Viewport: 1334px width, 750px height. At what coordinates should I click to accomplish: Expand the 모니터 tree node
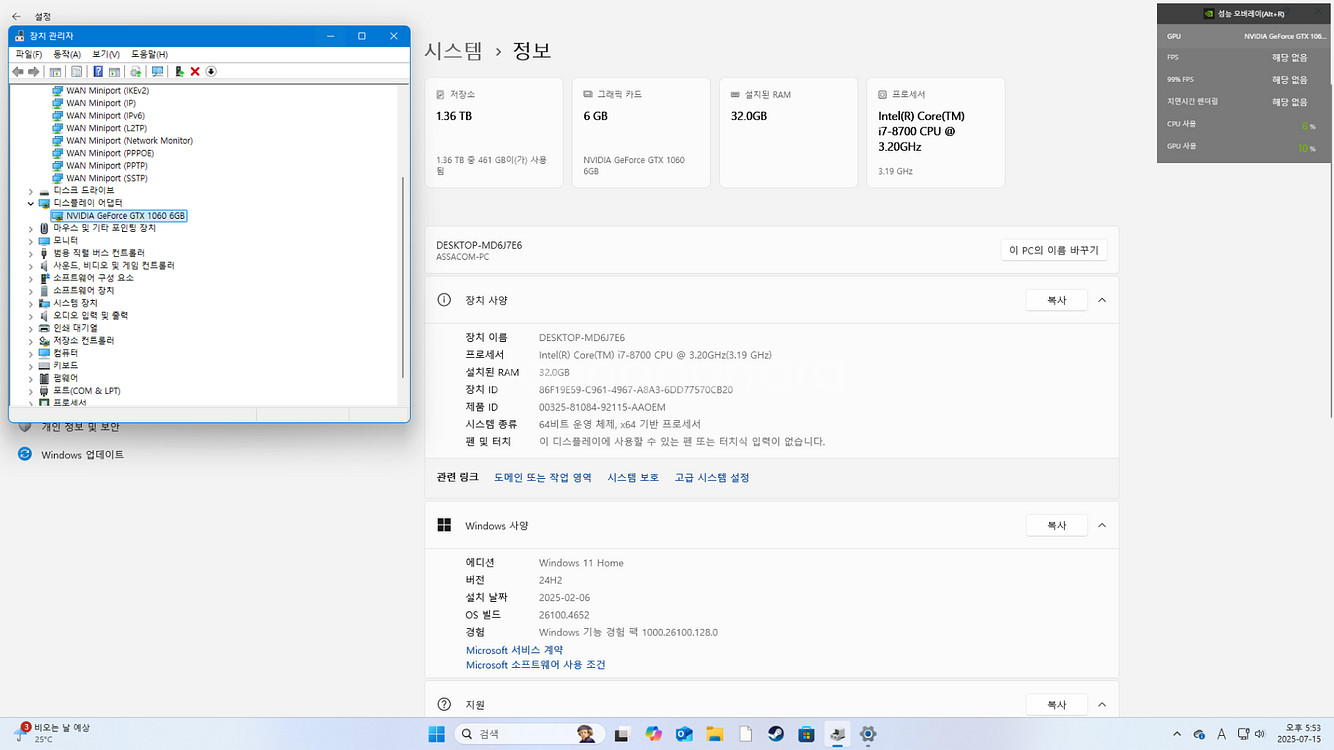click(31, 240)
